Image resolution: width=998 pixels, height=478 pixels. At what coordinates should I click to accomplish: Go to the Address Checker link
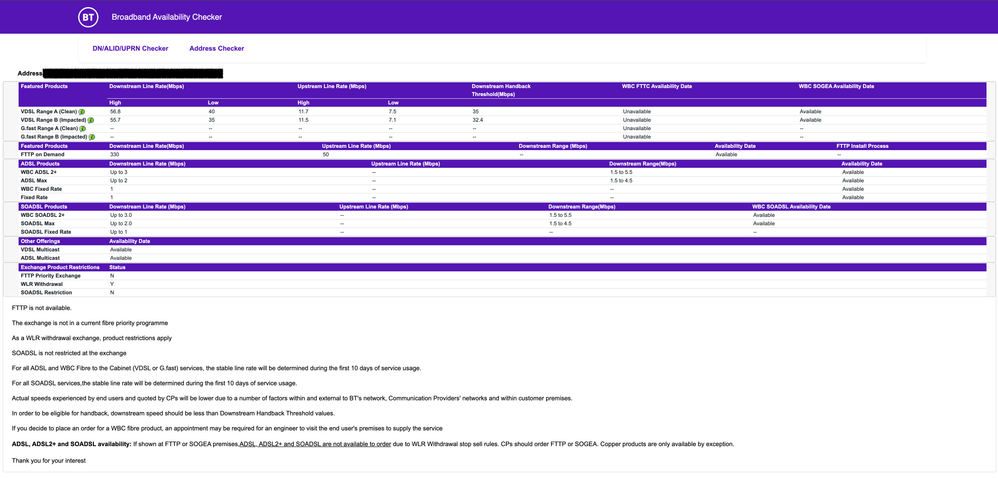click(x=216, y=48)
